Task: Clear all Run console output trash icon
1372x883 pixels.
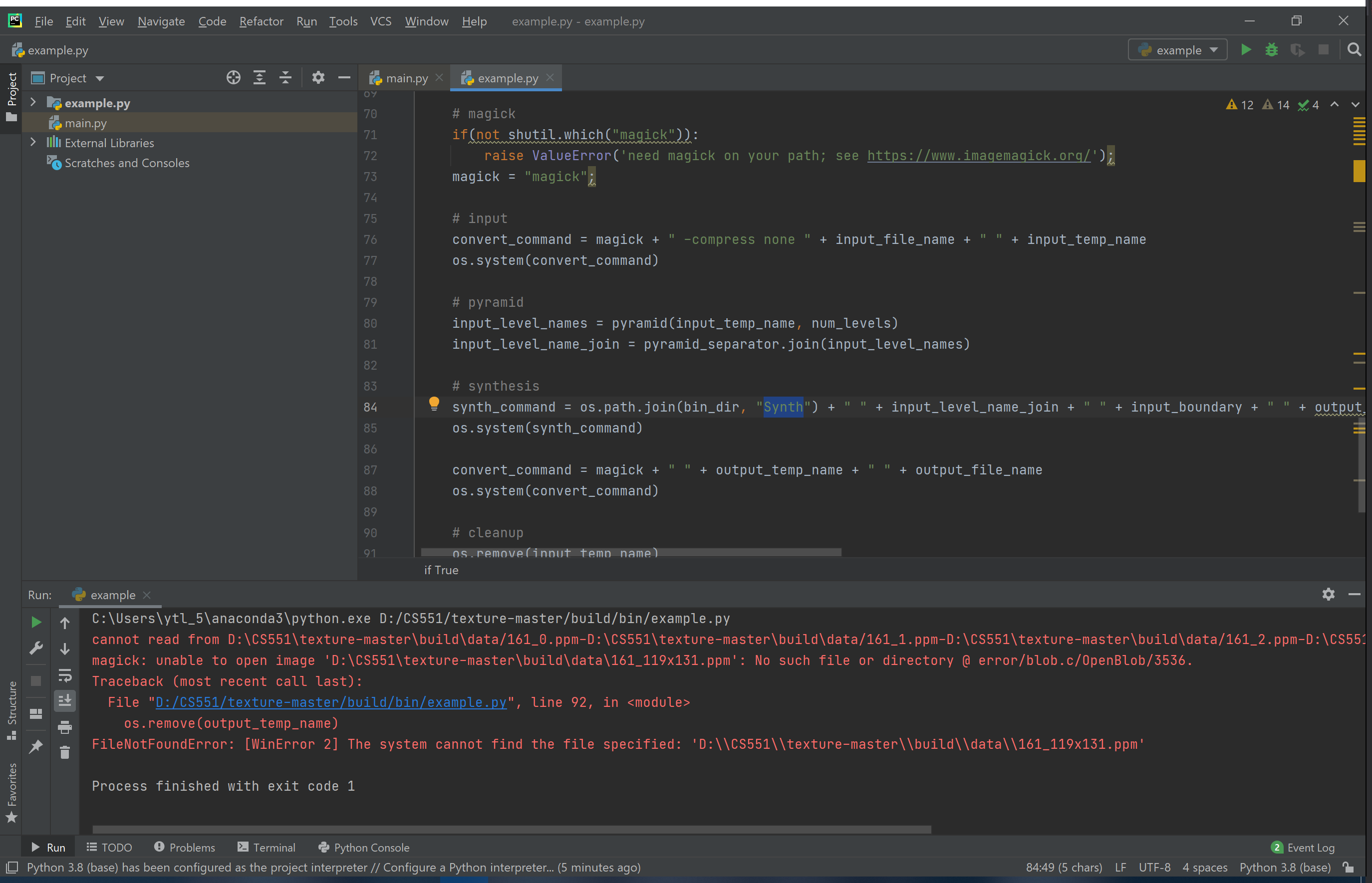Action: (x=65, y=752)
